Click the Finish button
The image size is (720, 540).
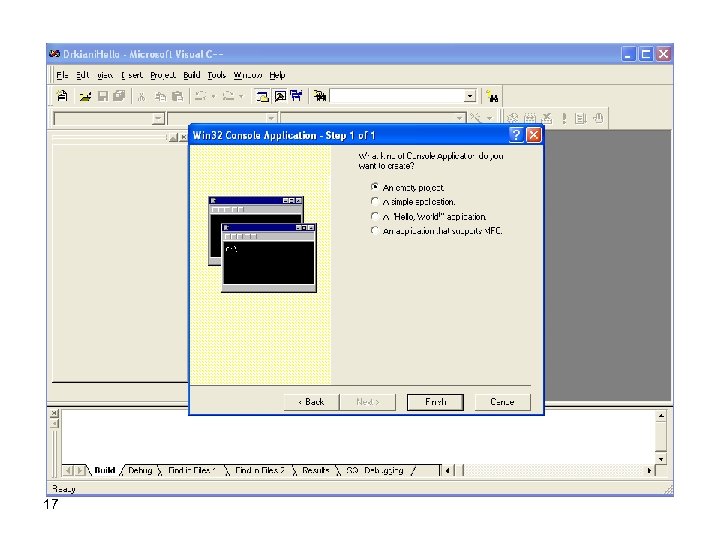point(435,402)
